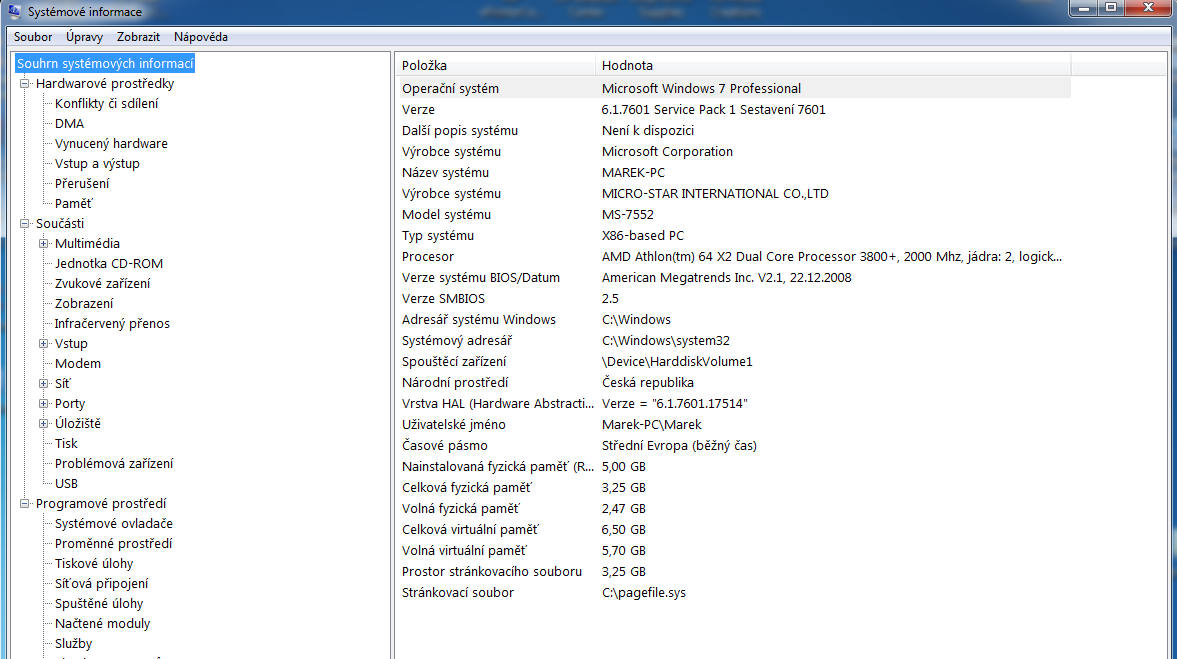Select the Operační systém row
The image size is (1177, 659).
click(x=734, y=89)
